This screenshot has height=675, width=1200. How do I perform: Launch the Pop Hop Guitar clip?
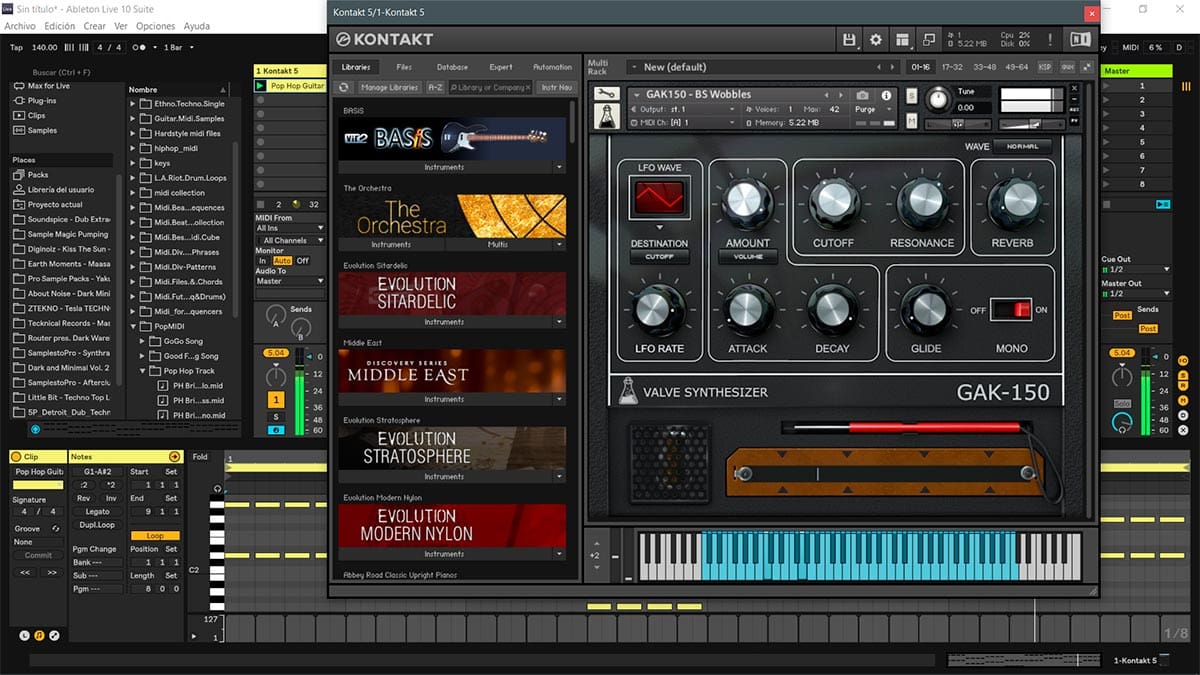(261, 87)
